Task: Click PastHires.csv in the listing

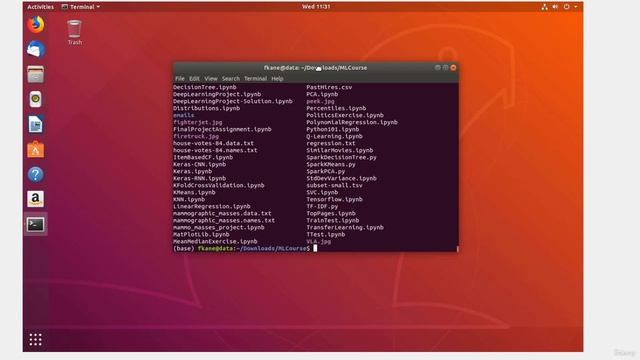Action: pyautogui.click(x=329, y=87)
